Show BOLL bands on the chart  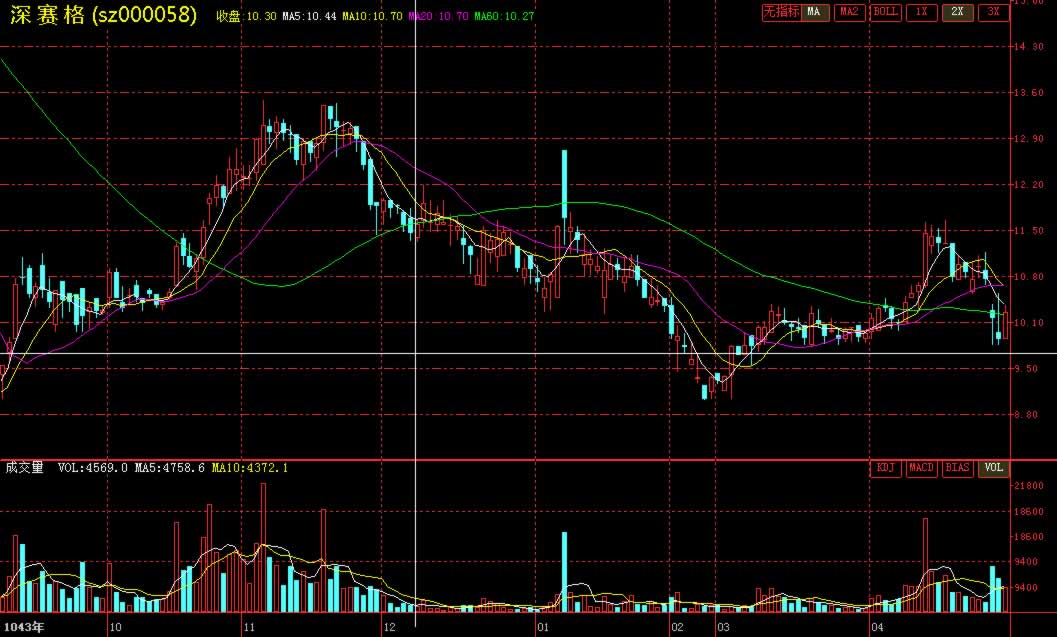[885, 12]
